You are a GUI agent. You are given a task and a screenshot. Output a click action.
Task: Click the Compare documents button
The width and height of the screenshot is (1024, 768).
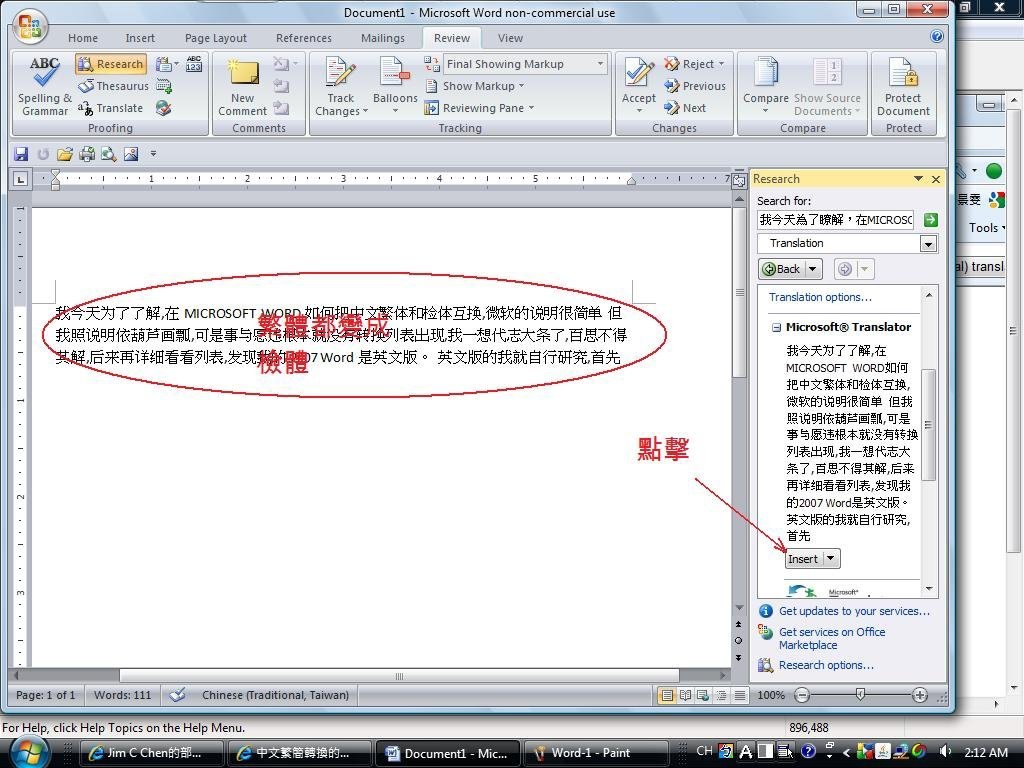click(766, 86)
